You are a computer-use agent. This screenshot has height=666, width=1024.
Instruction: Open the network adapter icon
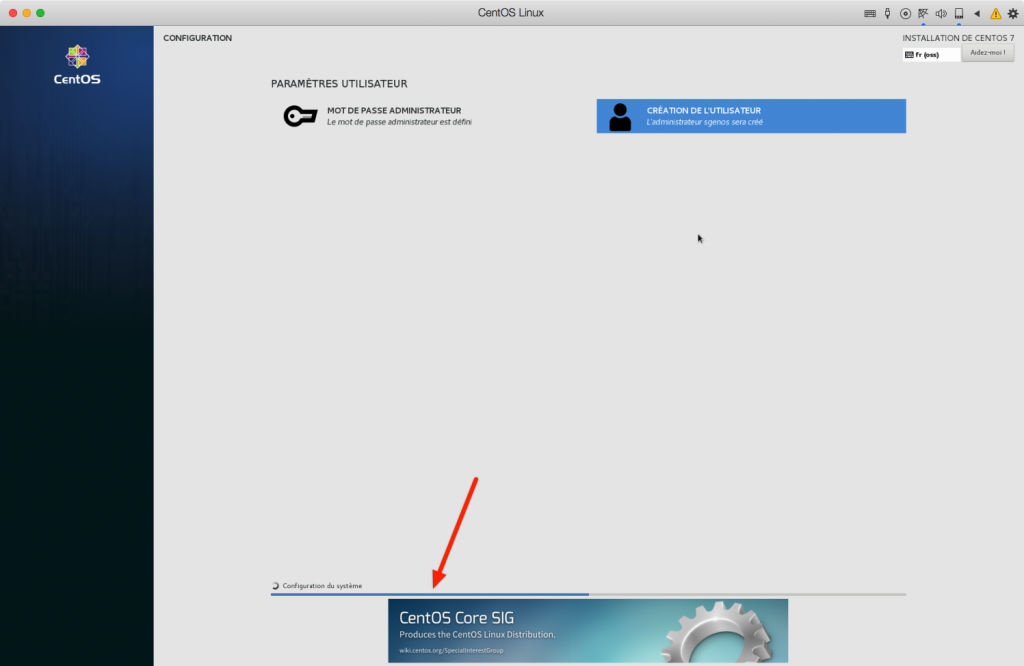pyautogui.click(x=922, y=13)
